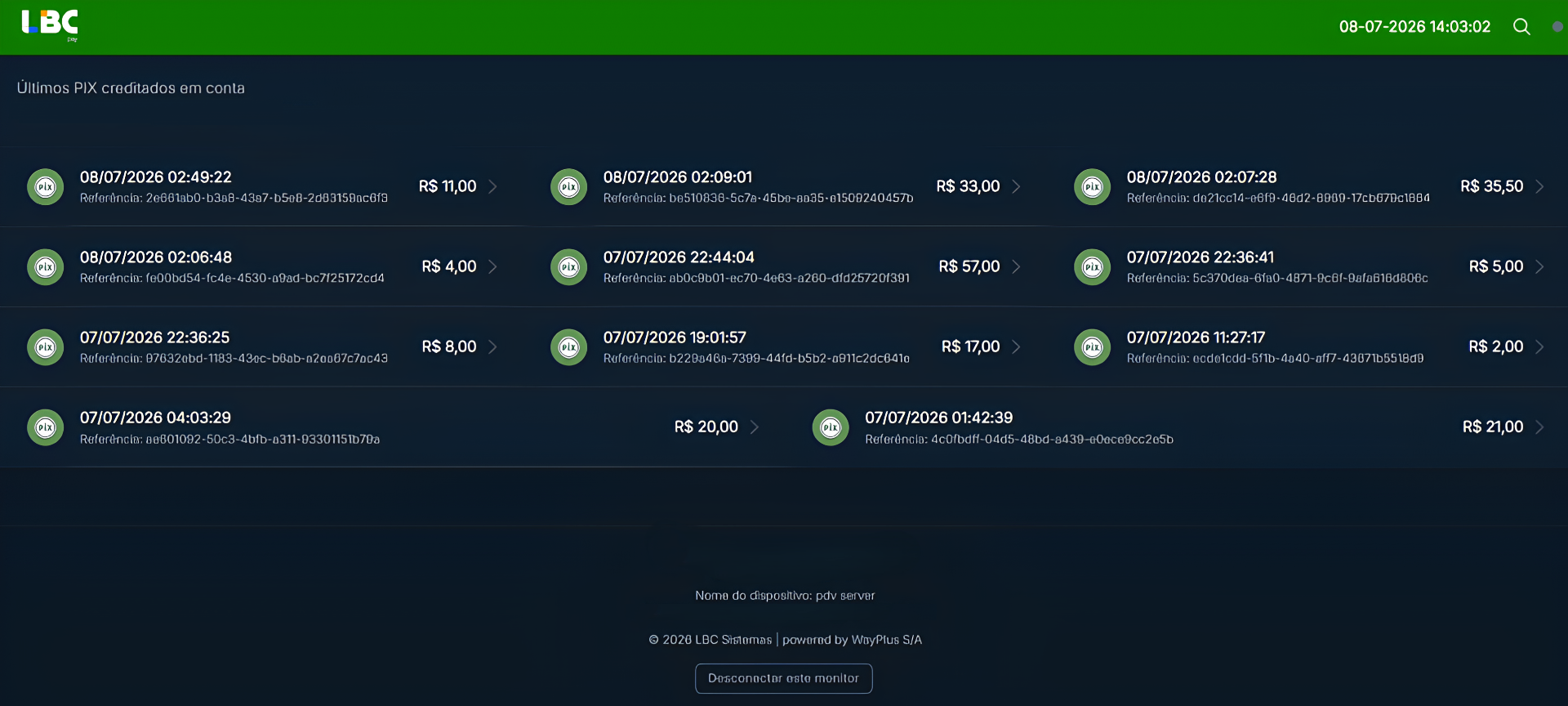Click the PIX icon beside the R$ 35,50 entry

pyautogui.click(x=1093, y=187)
